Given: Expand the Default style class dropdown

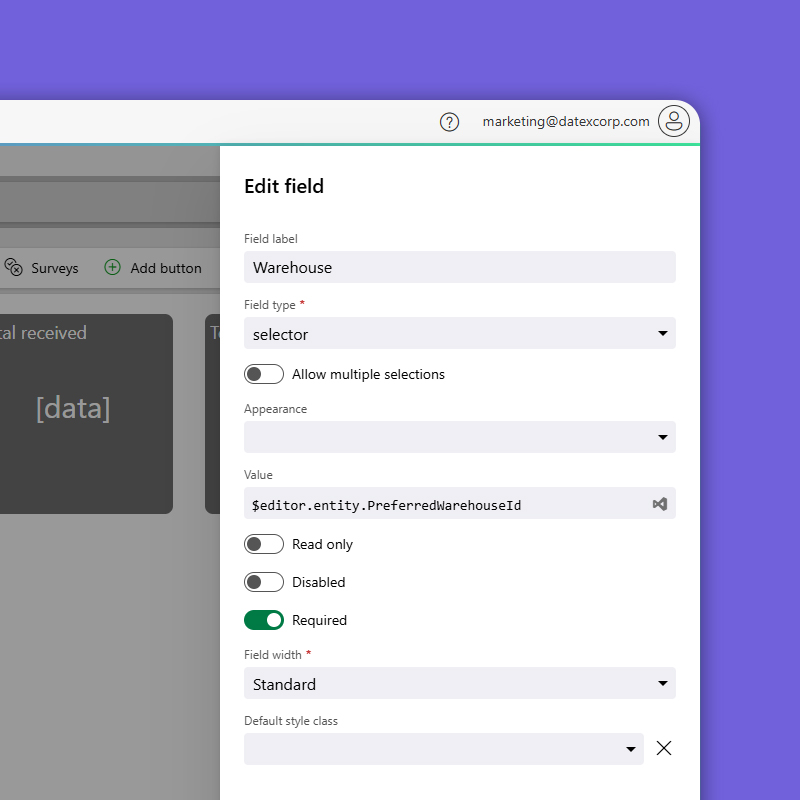Looking at the screenshot, I should tap(444, 749).
